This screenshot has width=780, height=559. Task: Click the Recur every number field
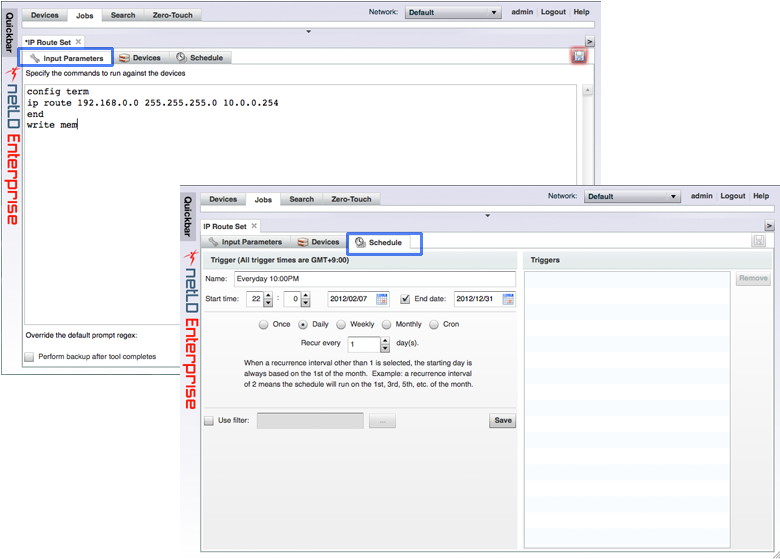364,344
